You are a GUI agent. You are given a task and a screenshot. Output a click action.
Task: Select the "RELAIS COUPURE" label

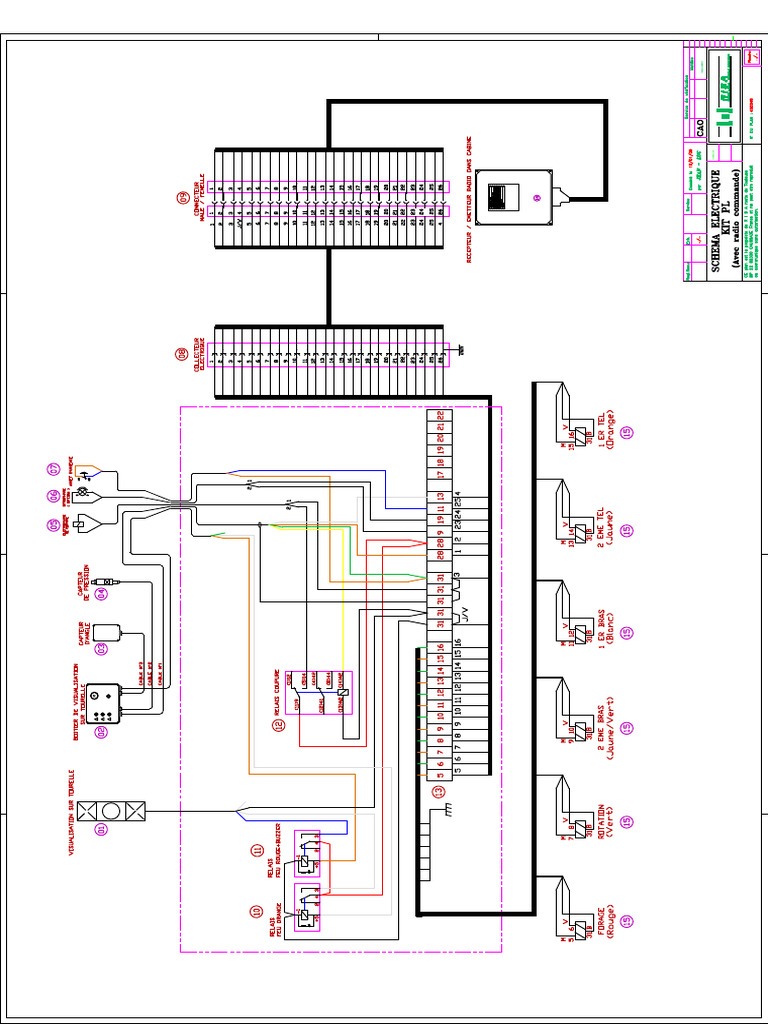coord(277,692)
